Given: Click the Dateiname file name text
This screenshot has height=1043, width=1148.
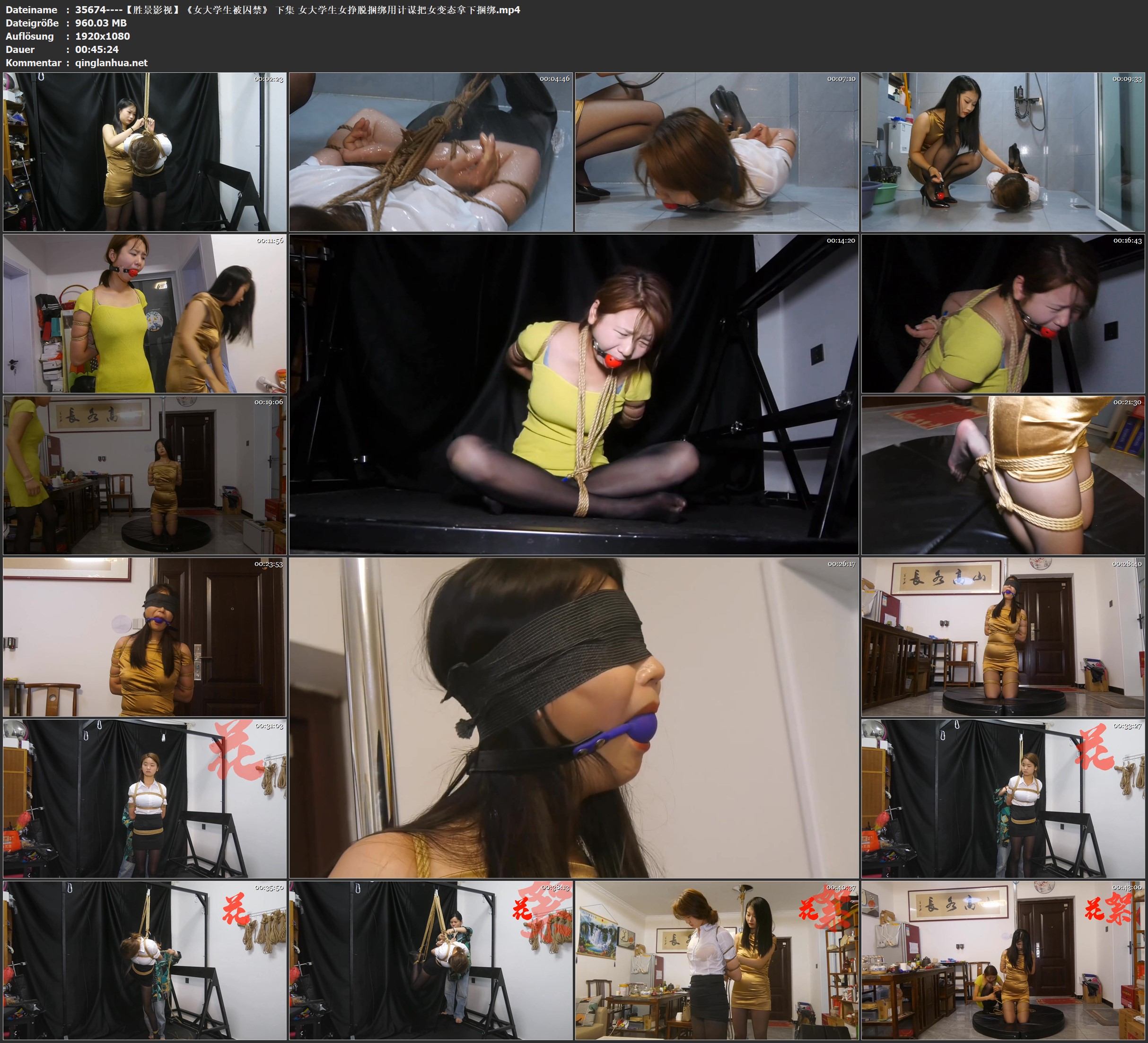Looking at the screenshot, I should click(x=297, y=9).
